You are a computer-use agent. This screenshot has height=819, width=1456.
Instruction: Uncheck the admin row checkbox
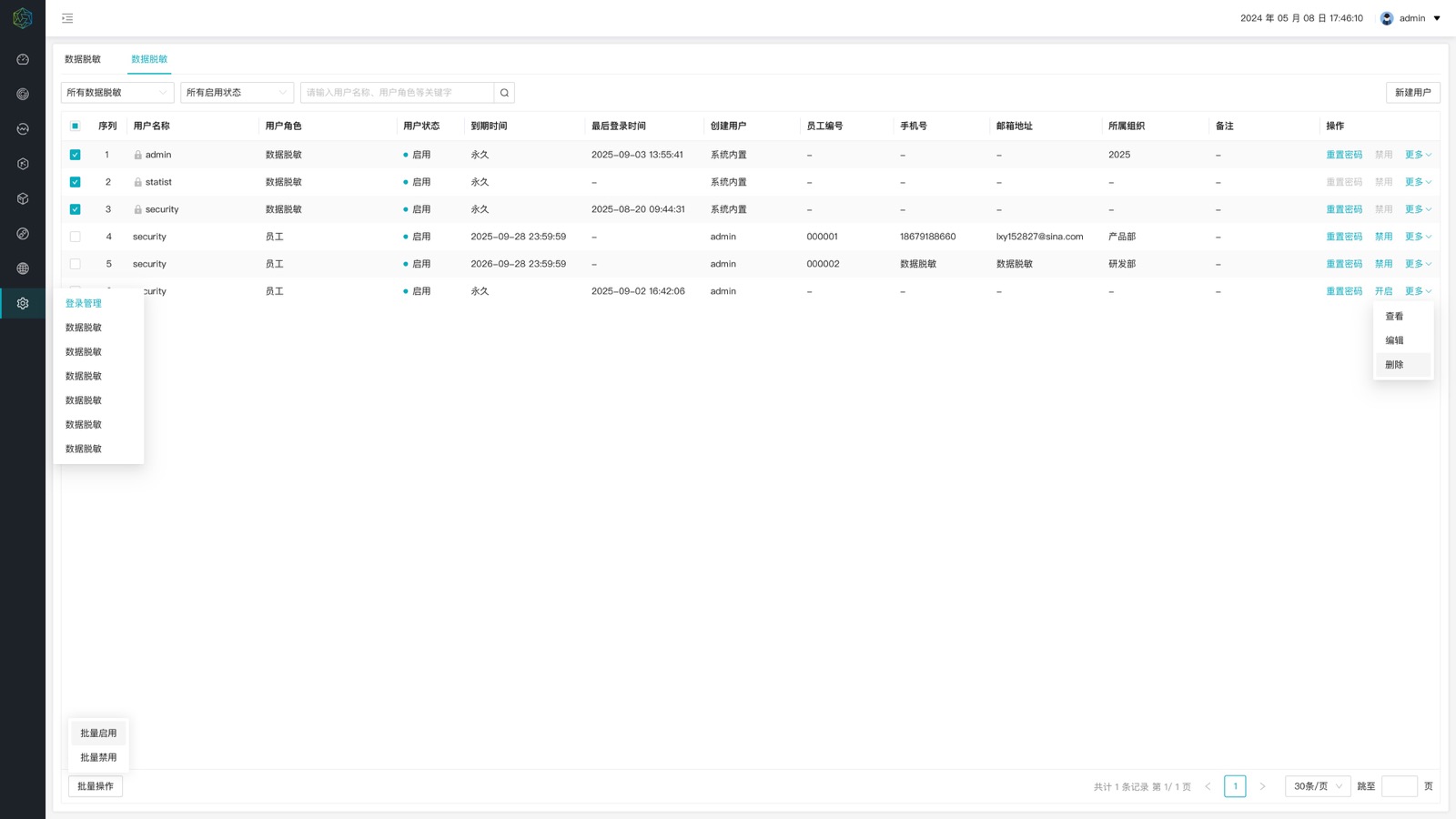pyautogui.click(x=75, y=155)
